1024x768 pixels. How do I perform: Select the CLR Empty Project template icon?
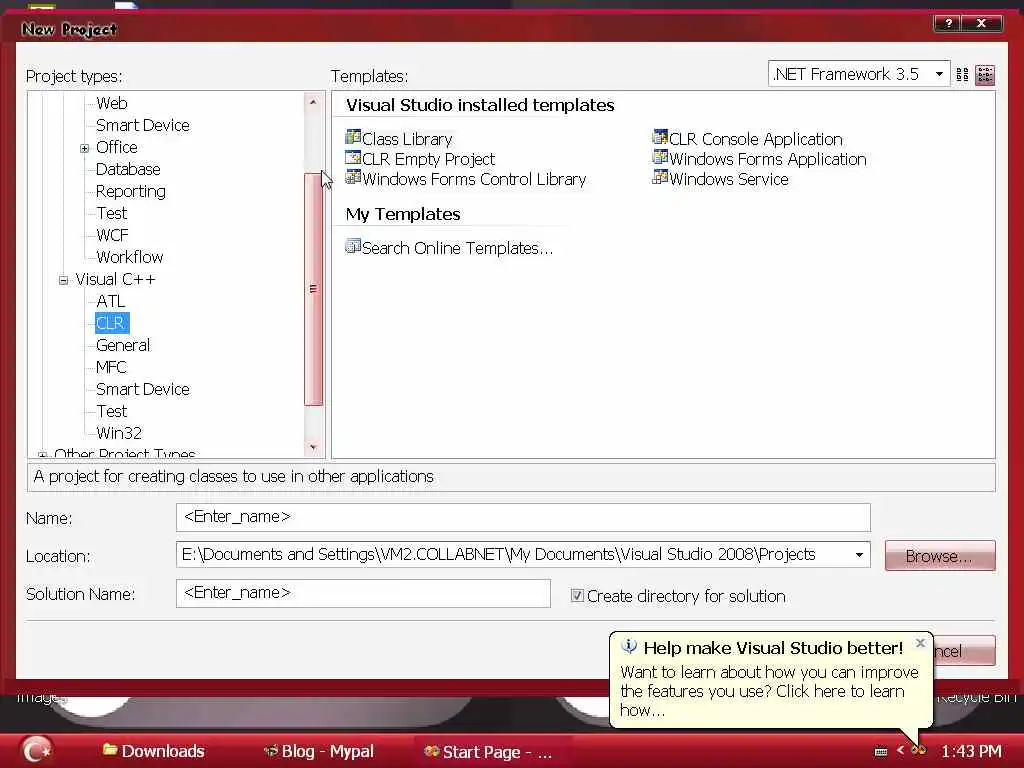[x=353, y=157]
